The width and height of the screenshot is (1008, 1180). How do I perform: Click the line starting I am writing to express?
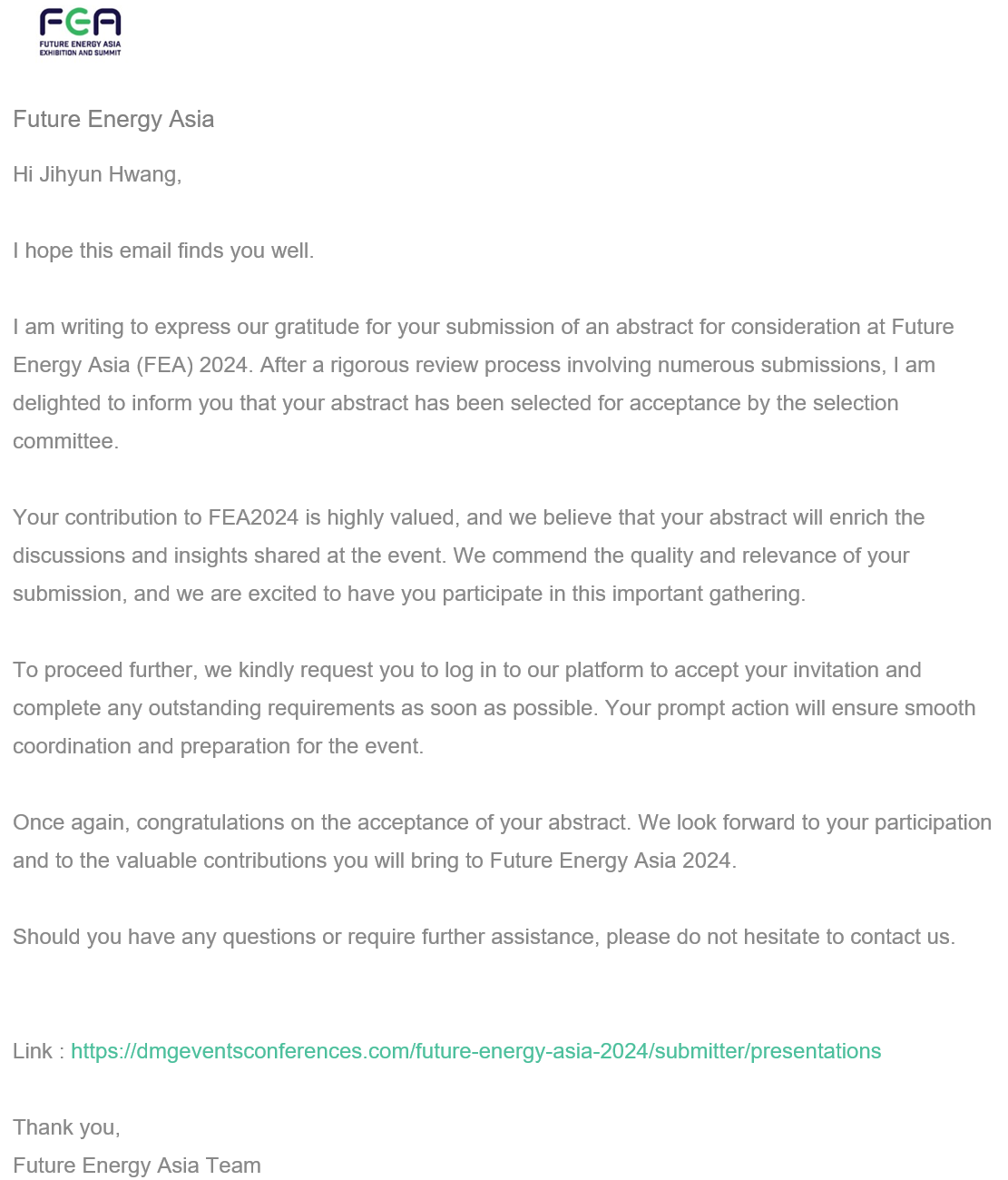pyautogui.click(x=484, y=327)
